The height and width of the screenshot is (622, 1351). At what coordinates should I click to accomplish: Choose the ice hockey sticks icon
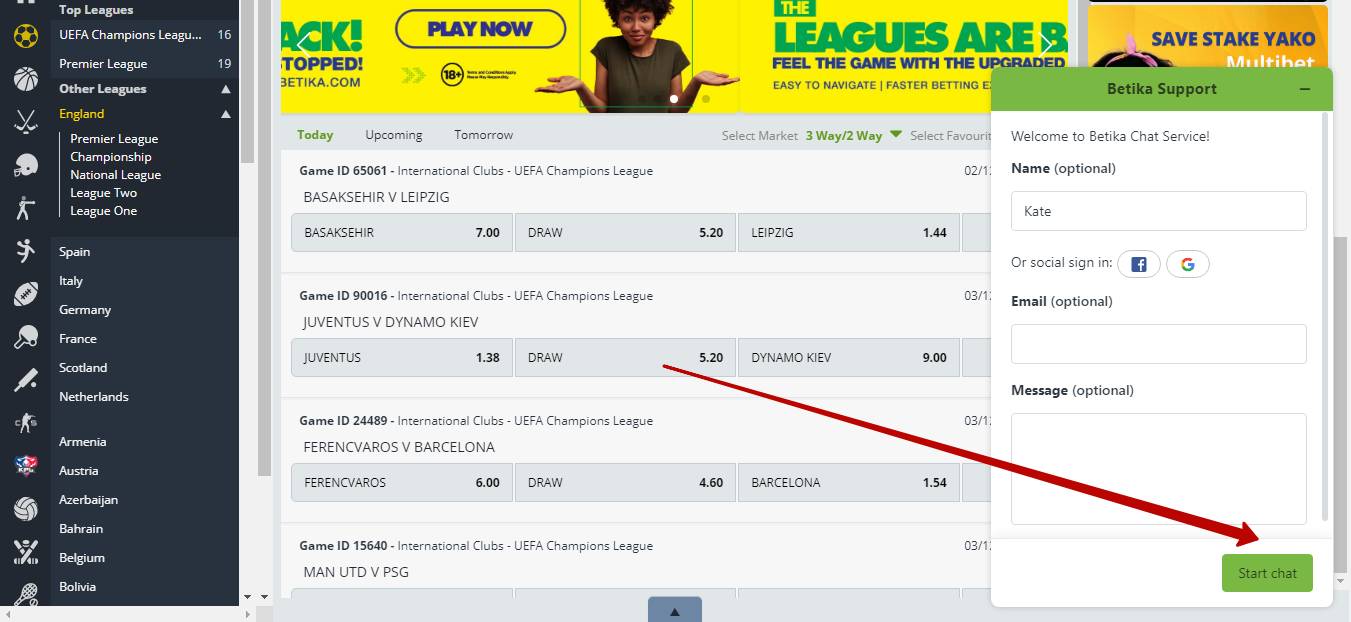(x=26, y=122)
